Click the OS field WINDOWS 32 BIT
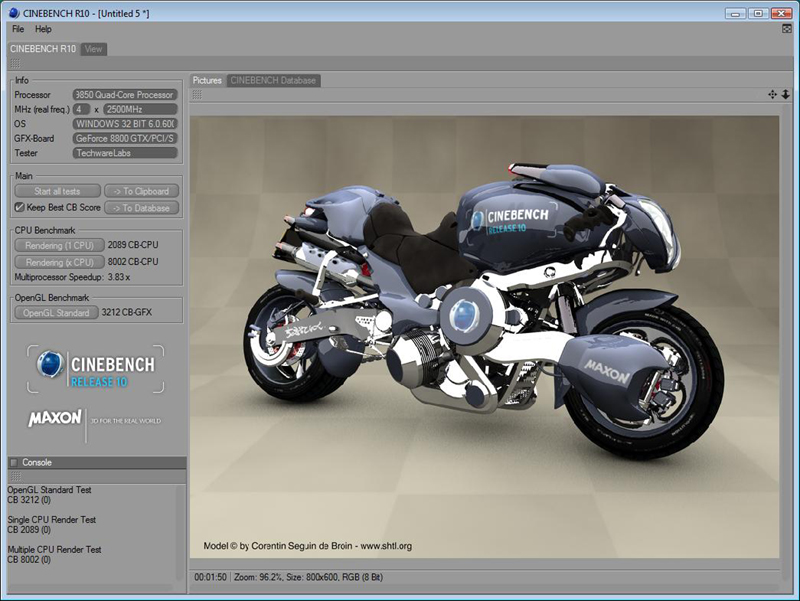800x601 pixels. [125, 124]
